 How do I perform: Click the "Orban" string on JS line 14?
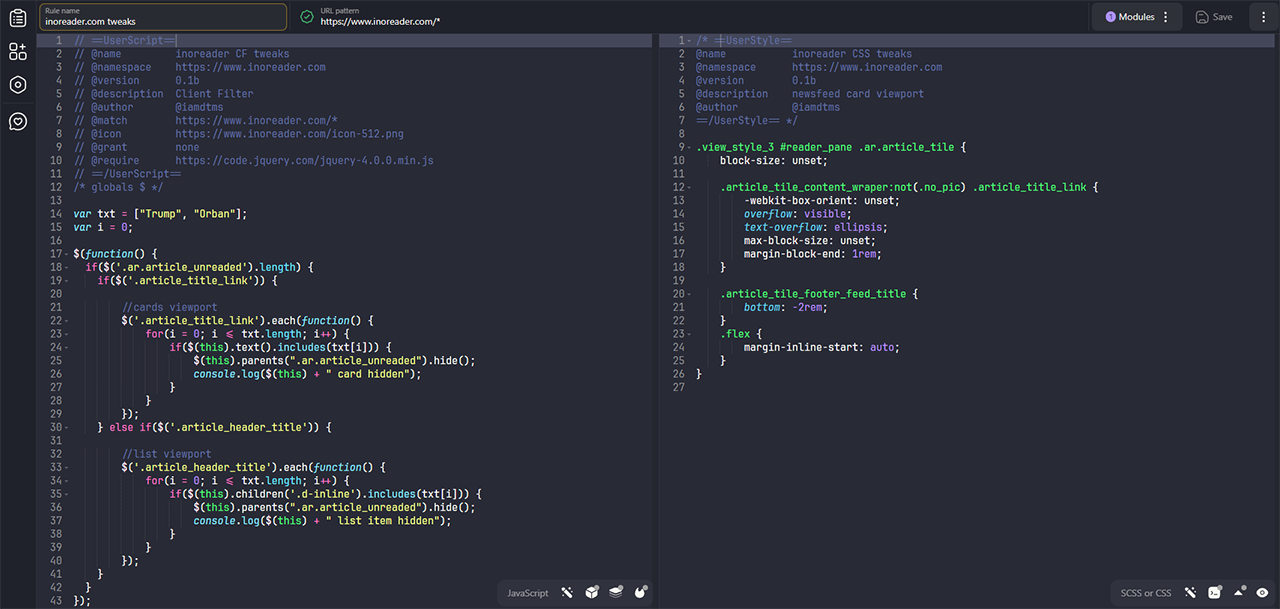214,214
